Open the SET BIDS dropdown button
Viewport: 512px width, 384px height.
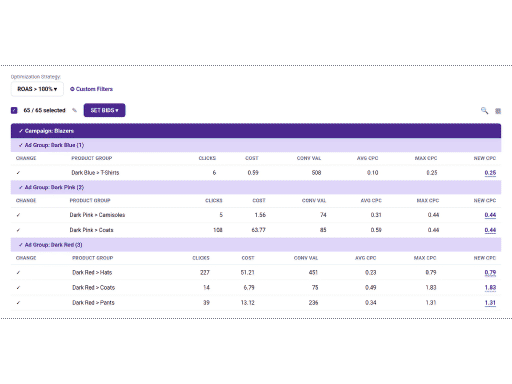104,110
